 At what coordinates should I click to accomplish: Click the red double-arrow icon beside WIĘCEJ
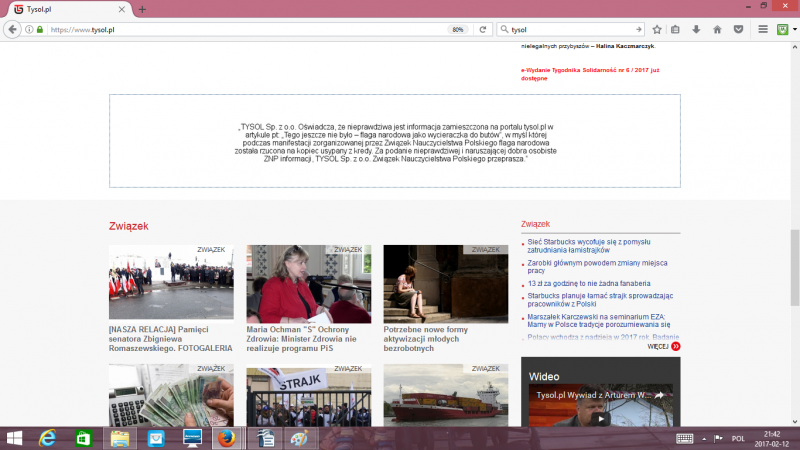[676, 346]
